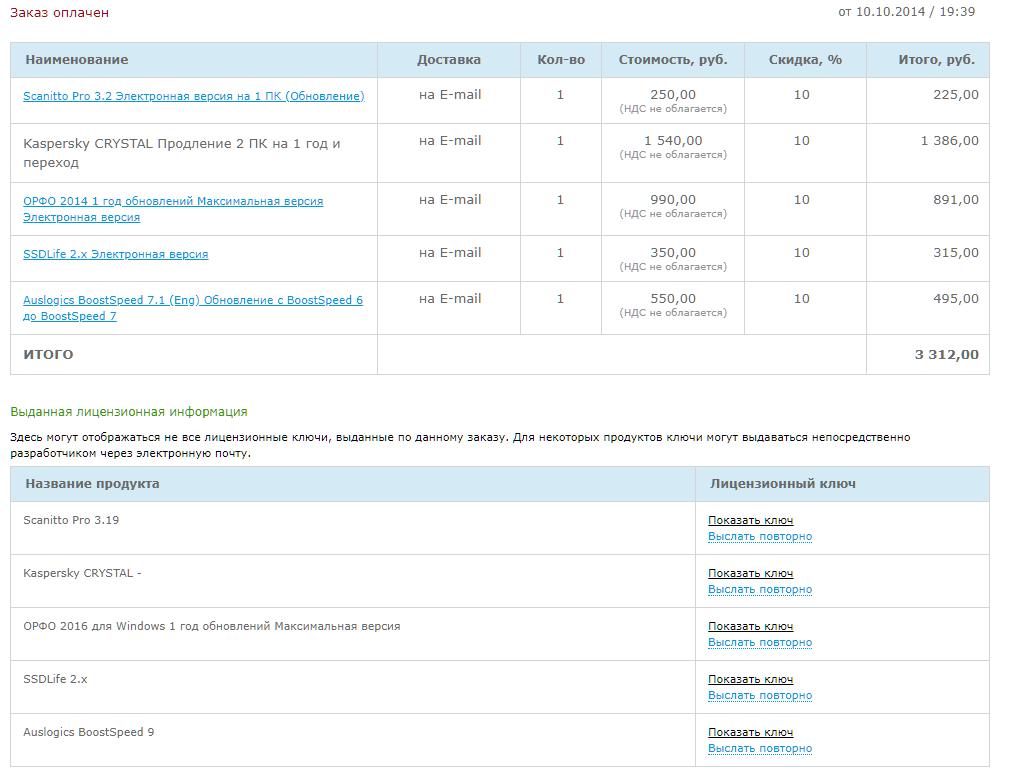1022x781 pixels.
Task: Click the Кол-во column header
Action: 561,59
